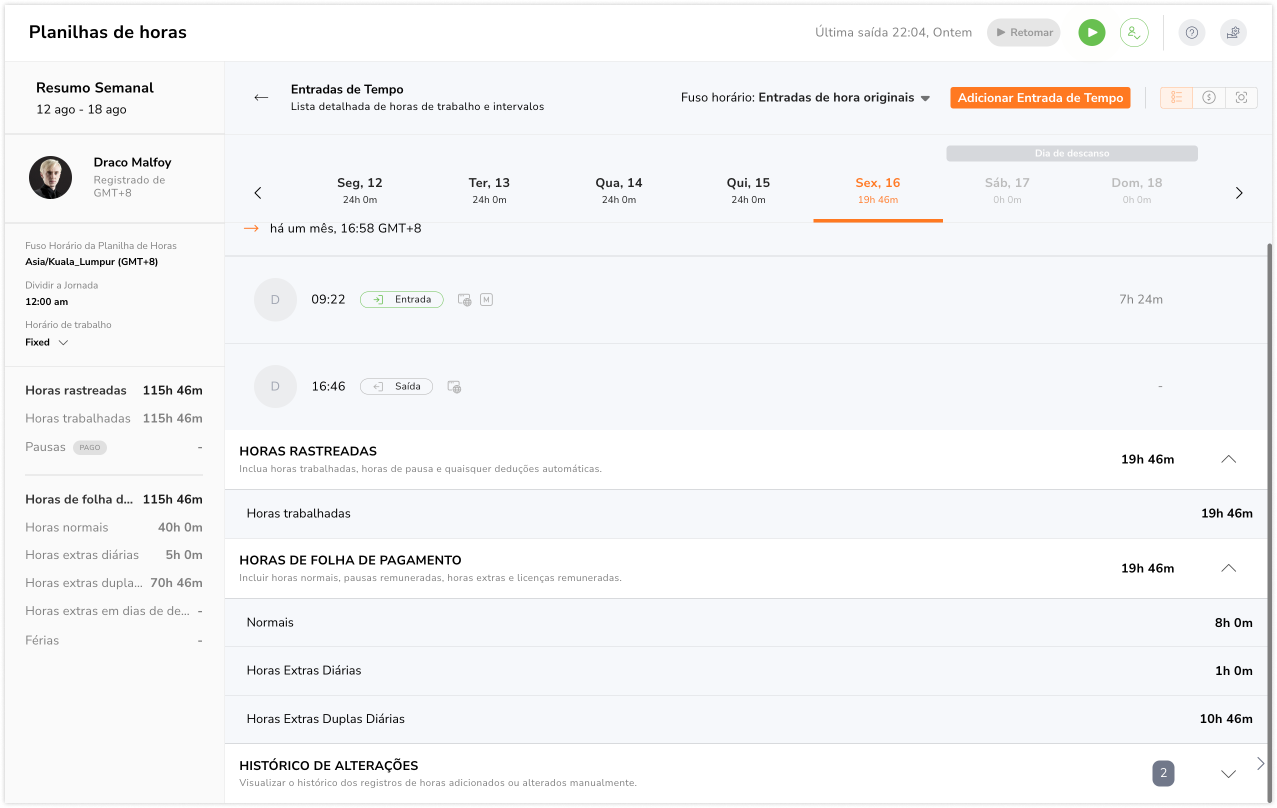This screenshot has height=808, width=1277.
Task: Click Draco Malfoy's profile photo
Action: tap(50, 177)
